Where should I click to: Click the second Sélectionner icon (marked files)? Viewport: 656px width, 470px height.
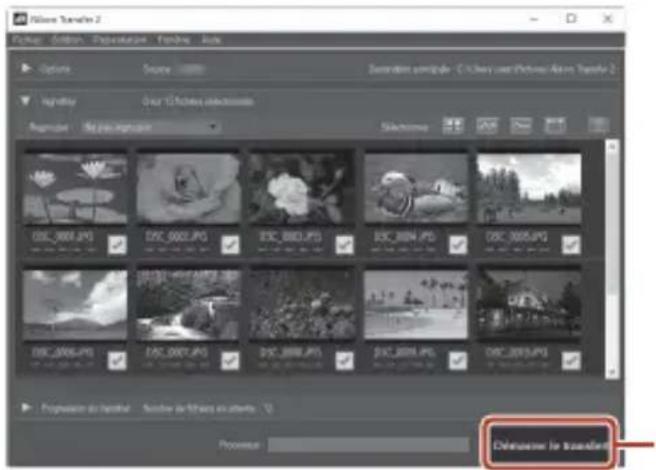[x=487, y=125]
